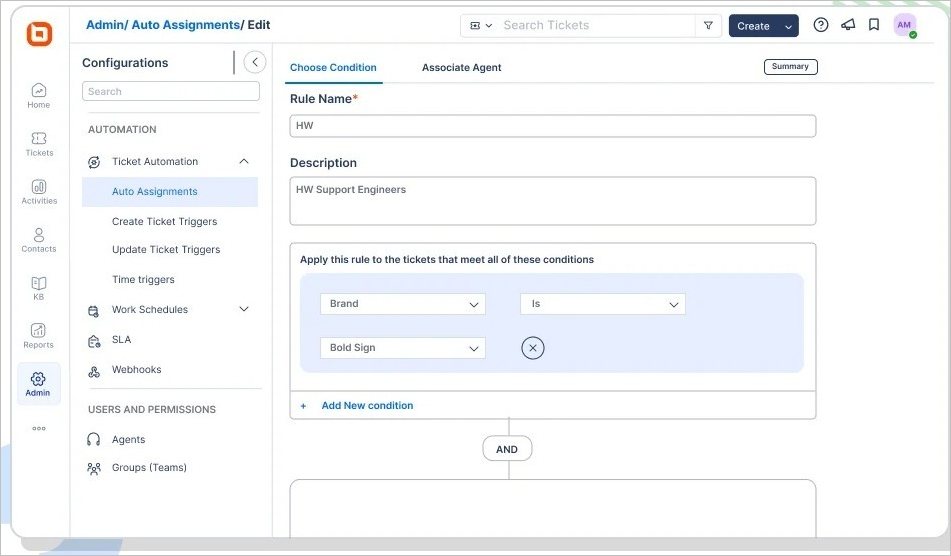Switch to the Associate Agent tab
This screenshot has width=951, height=556.
(462, 67)
